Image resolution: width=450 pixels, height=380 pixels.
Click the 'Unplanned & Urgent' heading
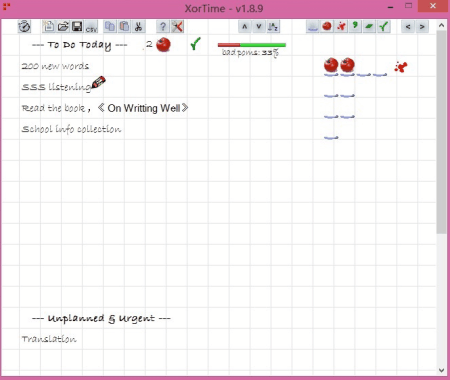[101, 318]
